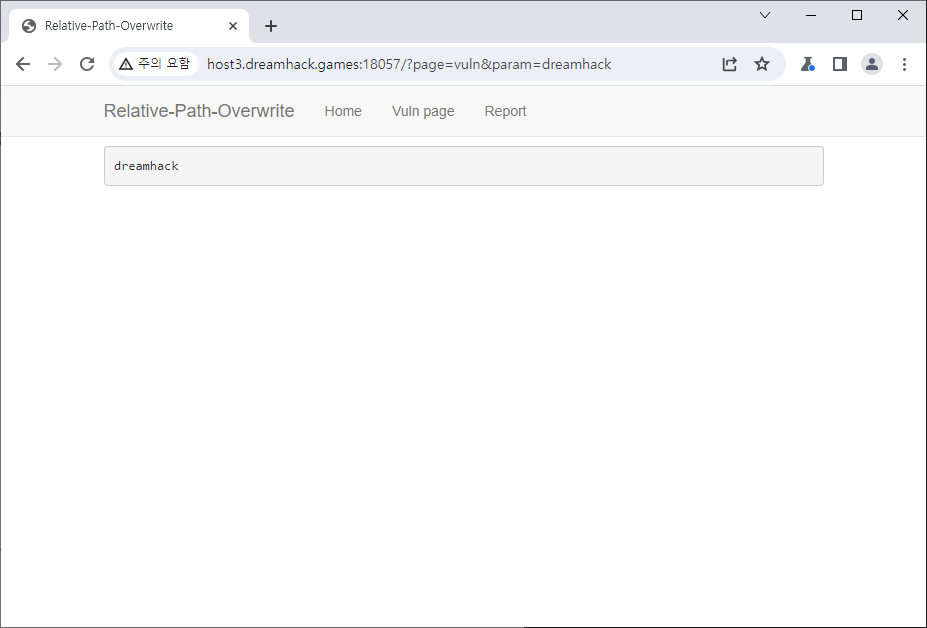Click the dreamhack output box
The width and height of the screenshot is (927, 628).
click(463, 166)
